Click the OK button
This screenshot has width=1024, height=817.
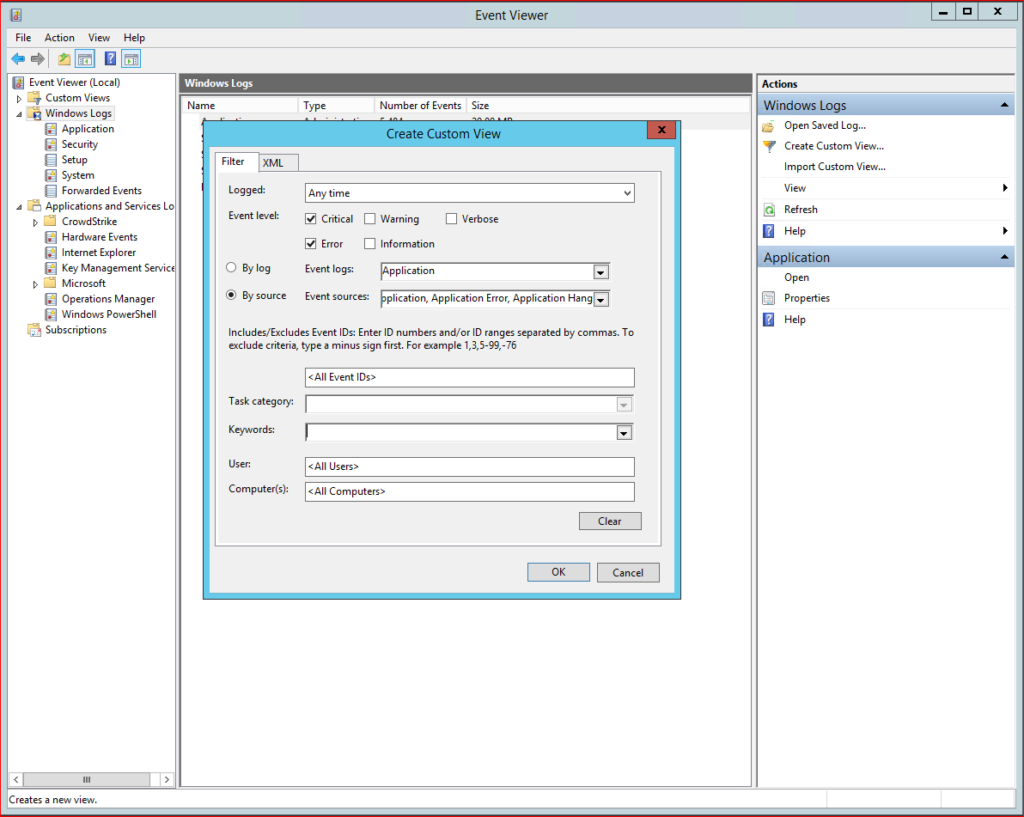coord(558,572)
